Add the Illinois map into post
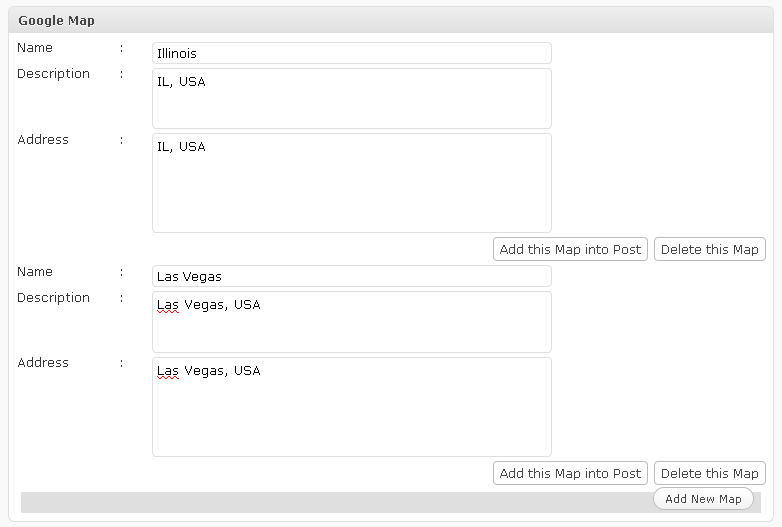The image size is (782, 527). click(x=570, y=249)
